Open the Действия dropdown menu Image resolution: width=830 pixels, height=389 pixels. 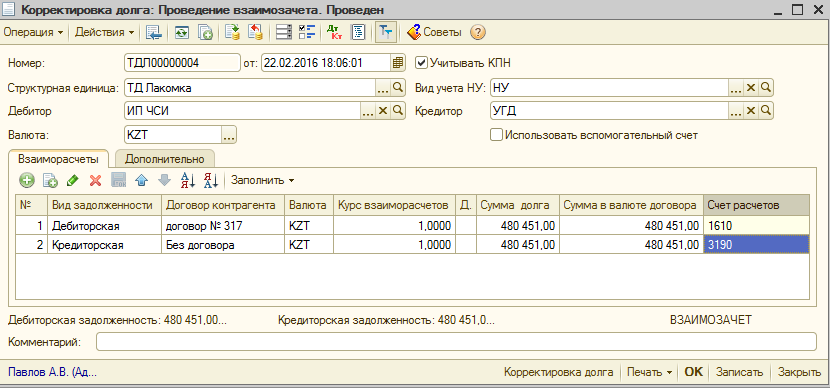tap(104, 33)
